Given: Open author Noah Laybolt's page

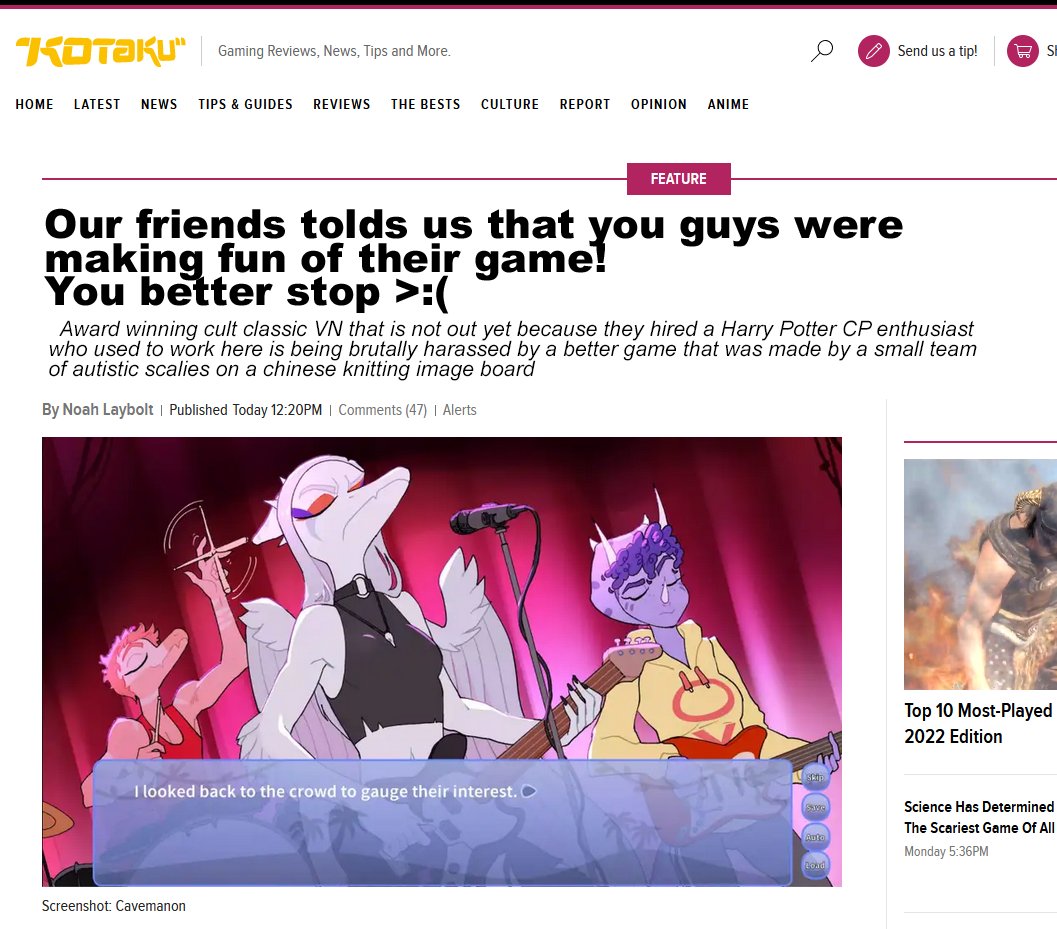Looking at the screenshot, I should (108, 410).
